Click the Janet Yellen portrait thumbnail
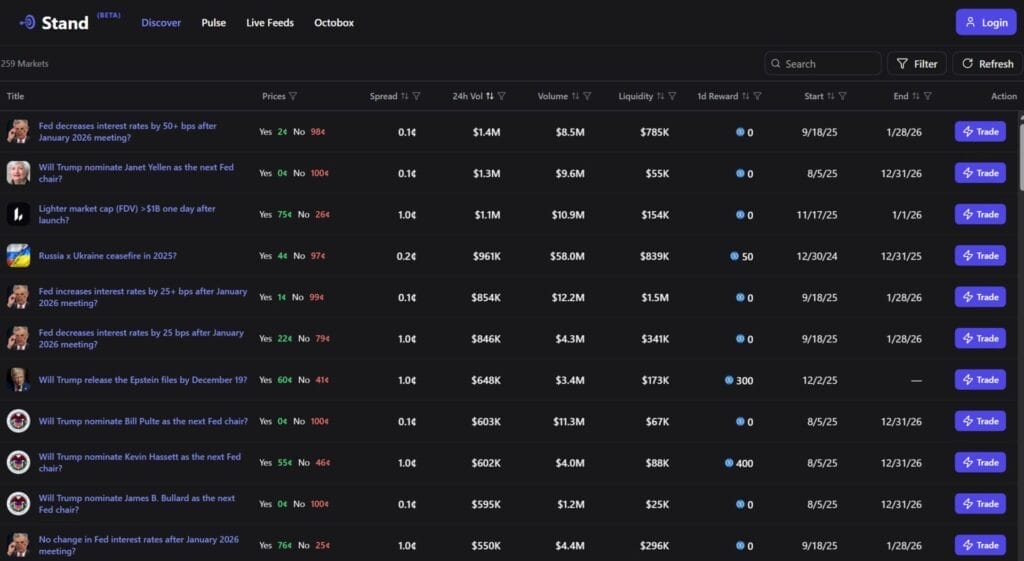Viewport: 1024px width, 561px height. [x=18, y=173]
